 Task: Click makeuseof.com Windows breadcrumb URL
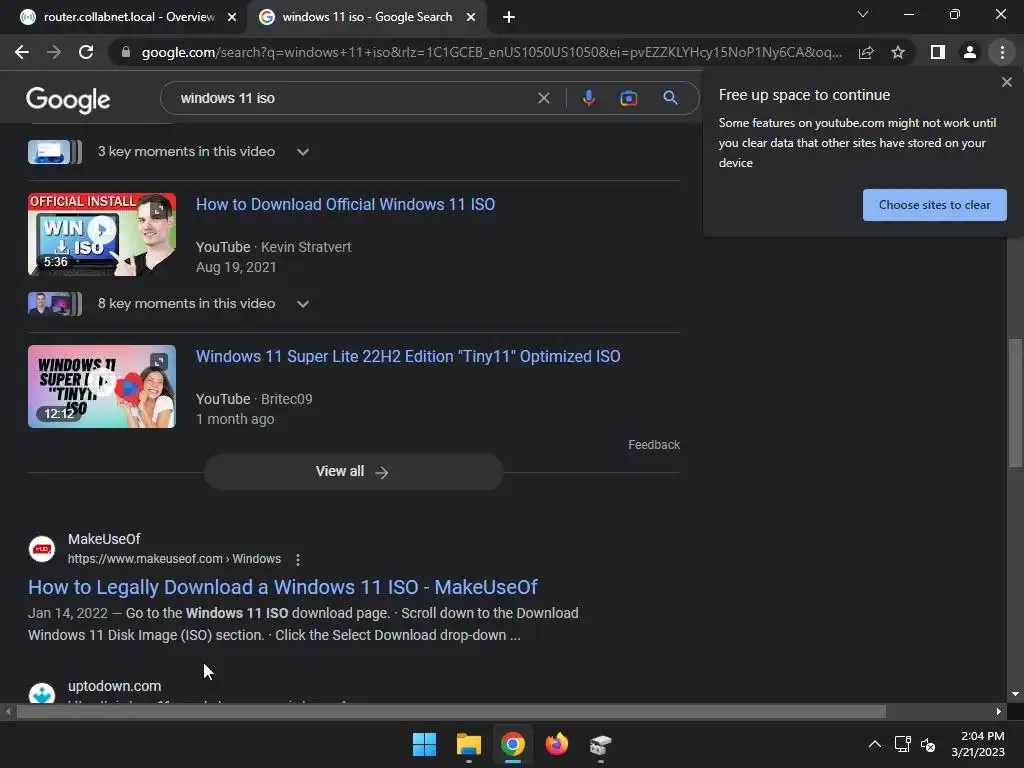click(174, 559)
